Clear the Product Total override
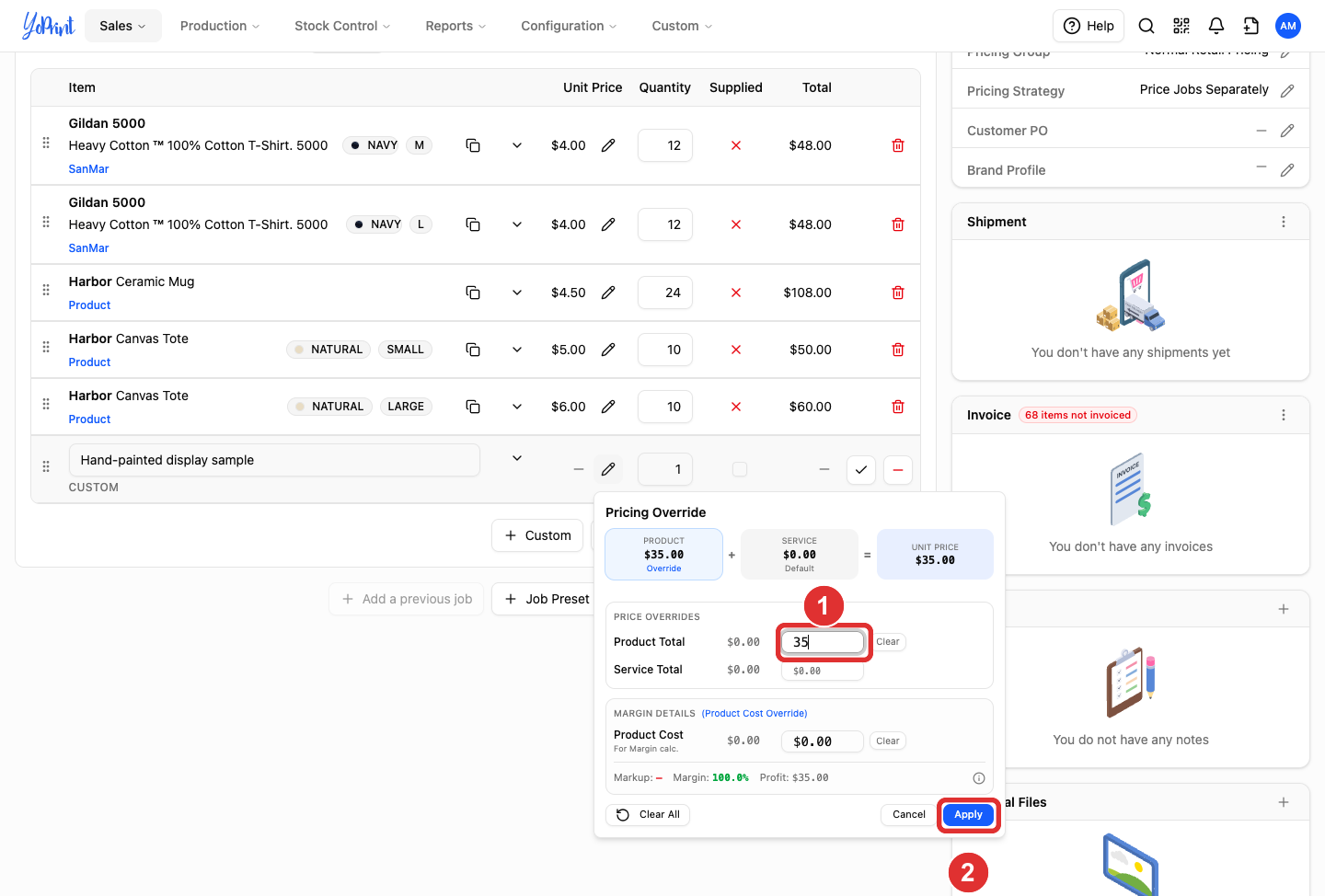The height and width of the screenshot is (896, 1325). 888,642
